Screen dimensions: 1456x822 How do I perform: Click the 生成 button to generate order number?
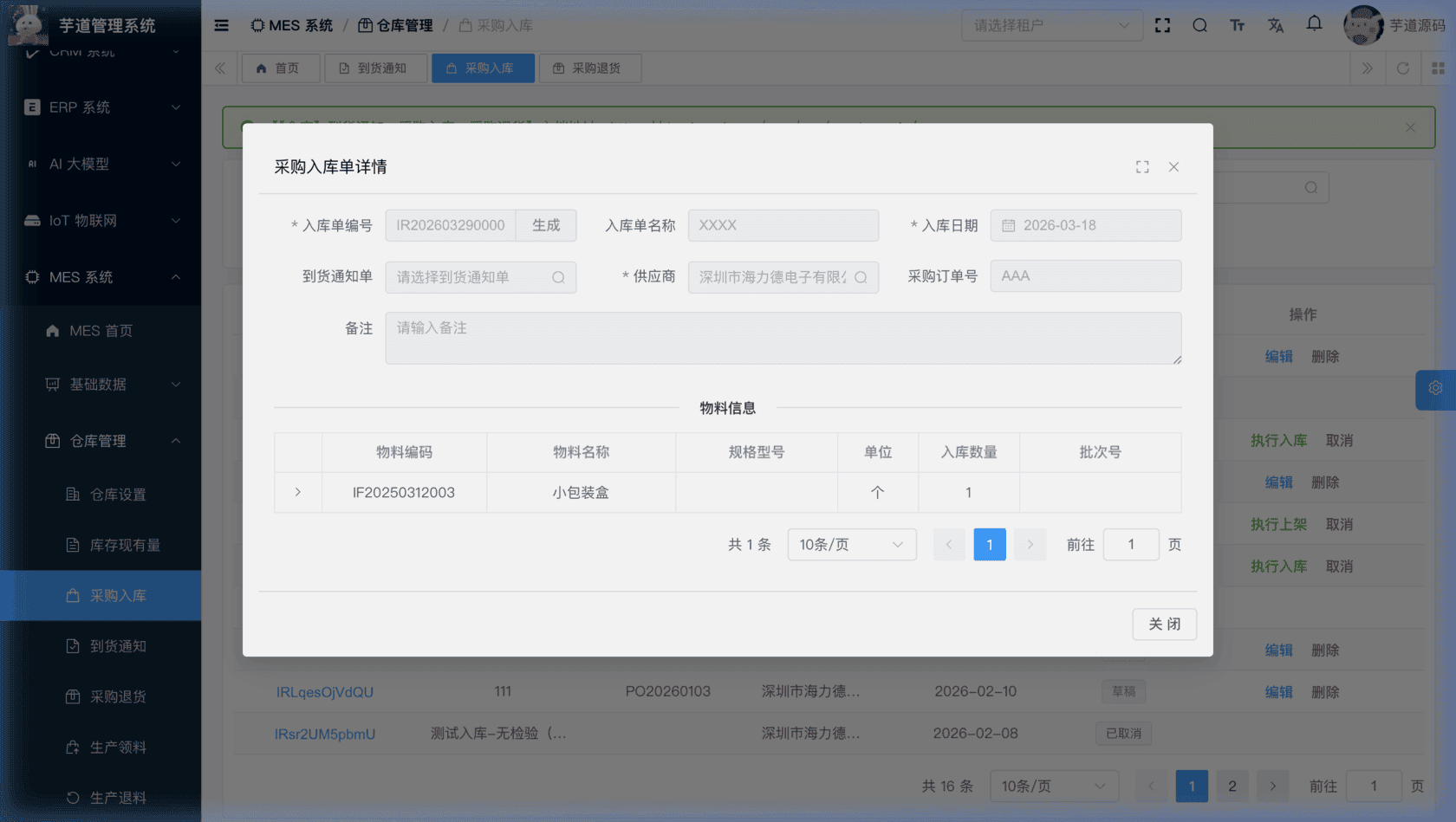(x=546, y=225)
